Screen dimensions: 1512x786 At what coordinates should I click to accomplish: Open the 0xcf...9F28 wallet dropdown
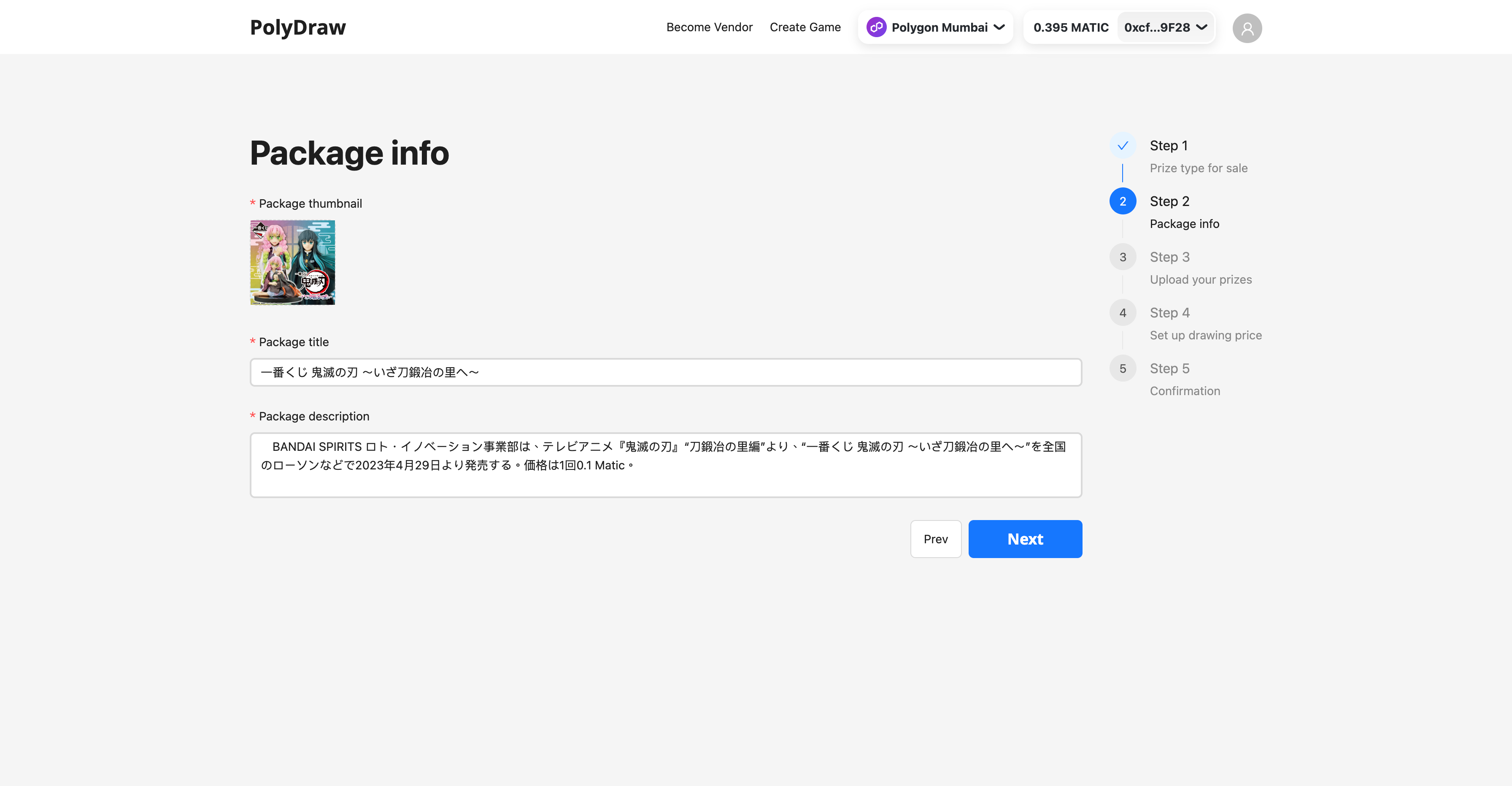(x=1165, y=27)
